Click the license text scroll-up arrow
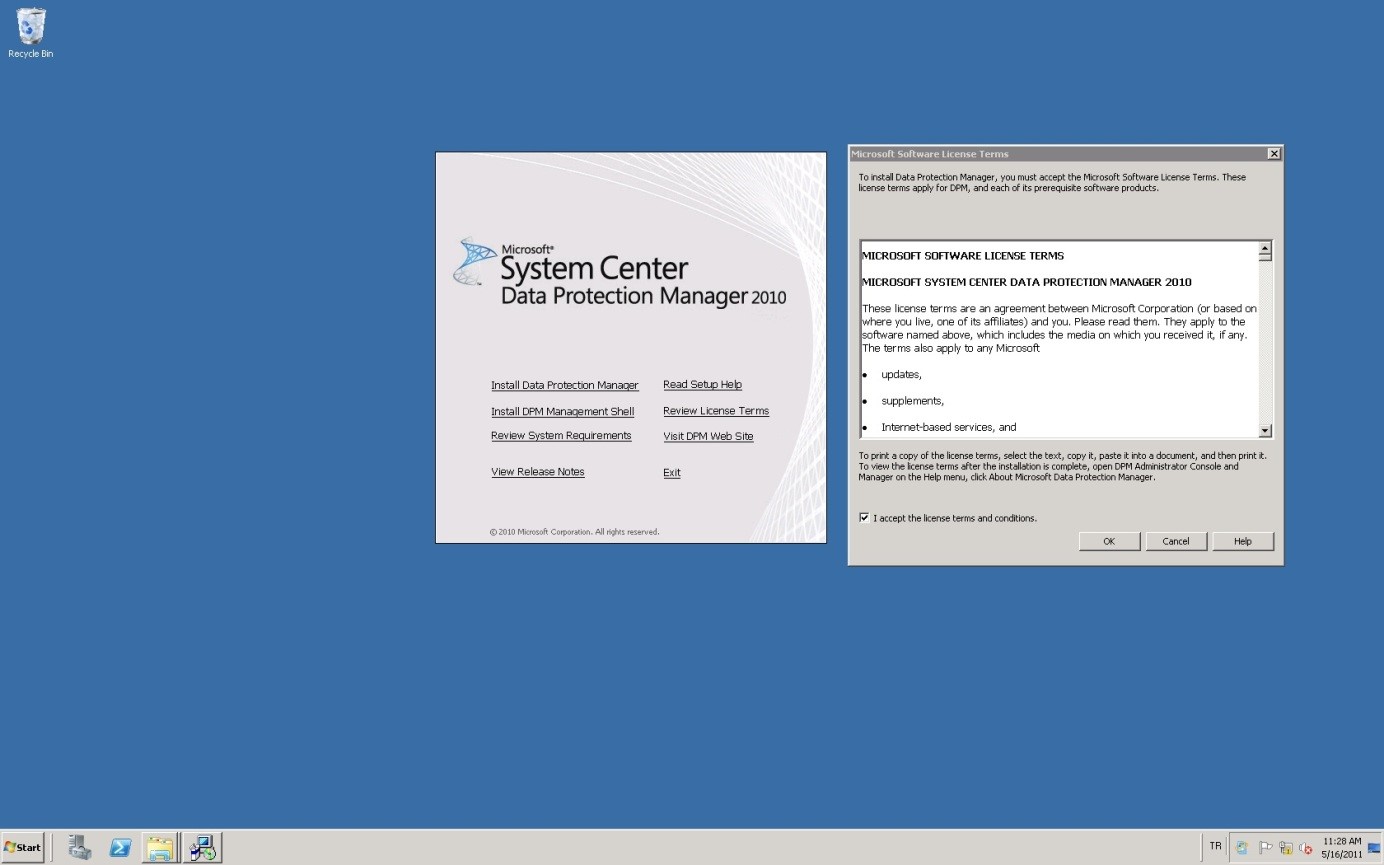The image size is (1384, 865). coord(1265,248)
